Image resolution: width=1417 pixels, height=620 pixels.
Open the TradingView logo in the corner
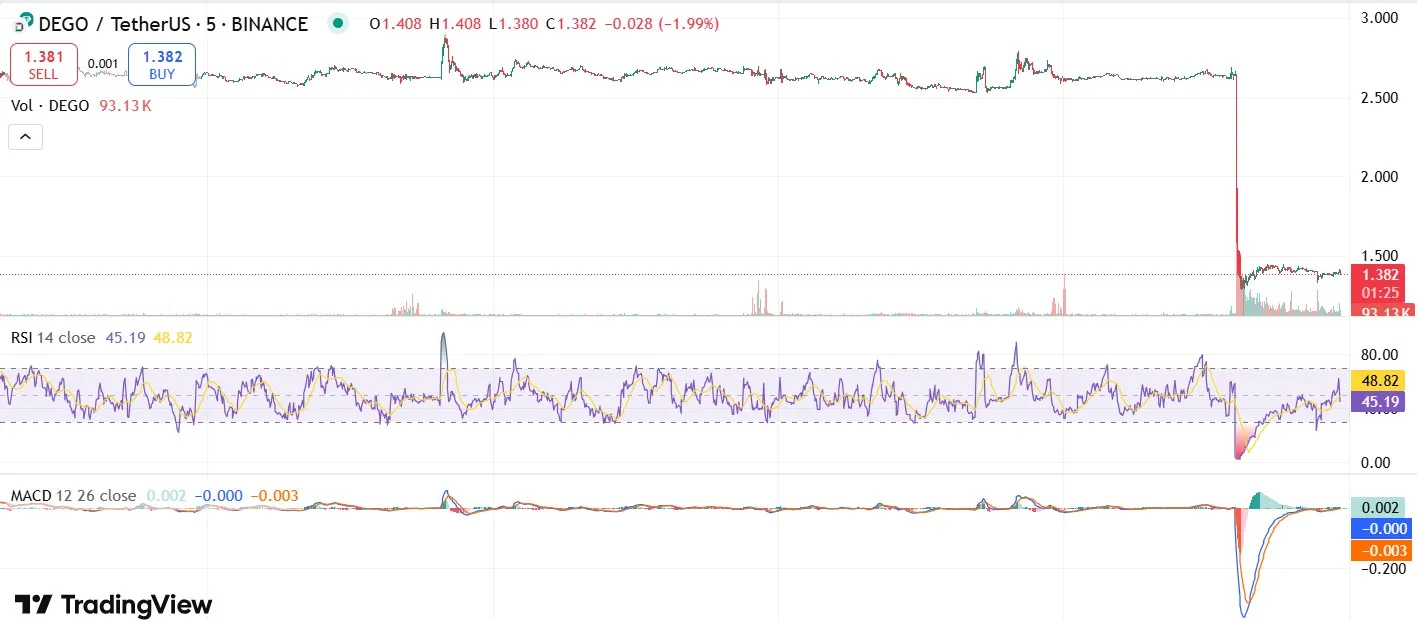113,605
